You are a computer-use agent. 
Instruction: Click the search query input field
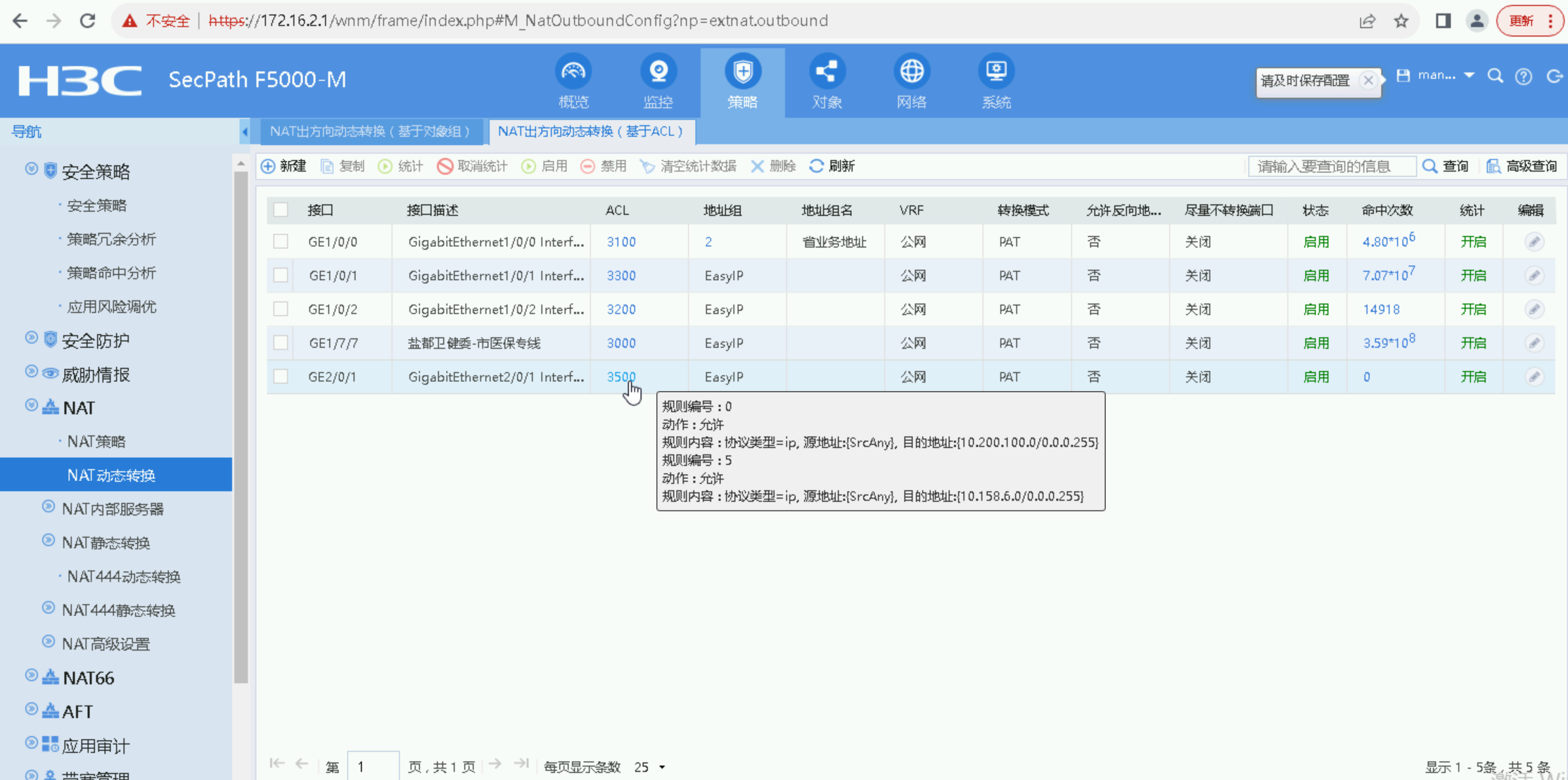click(1332, 166)
